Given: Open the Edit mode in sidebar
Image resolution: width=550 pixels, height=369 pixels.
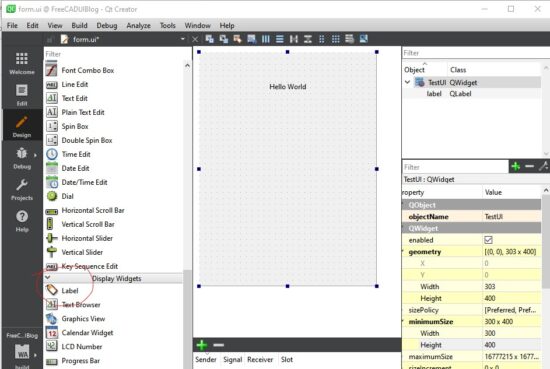Looking at the screenshot, I should click(22, 95).
